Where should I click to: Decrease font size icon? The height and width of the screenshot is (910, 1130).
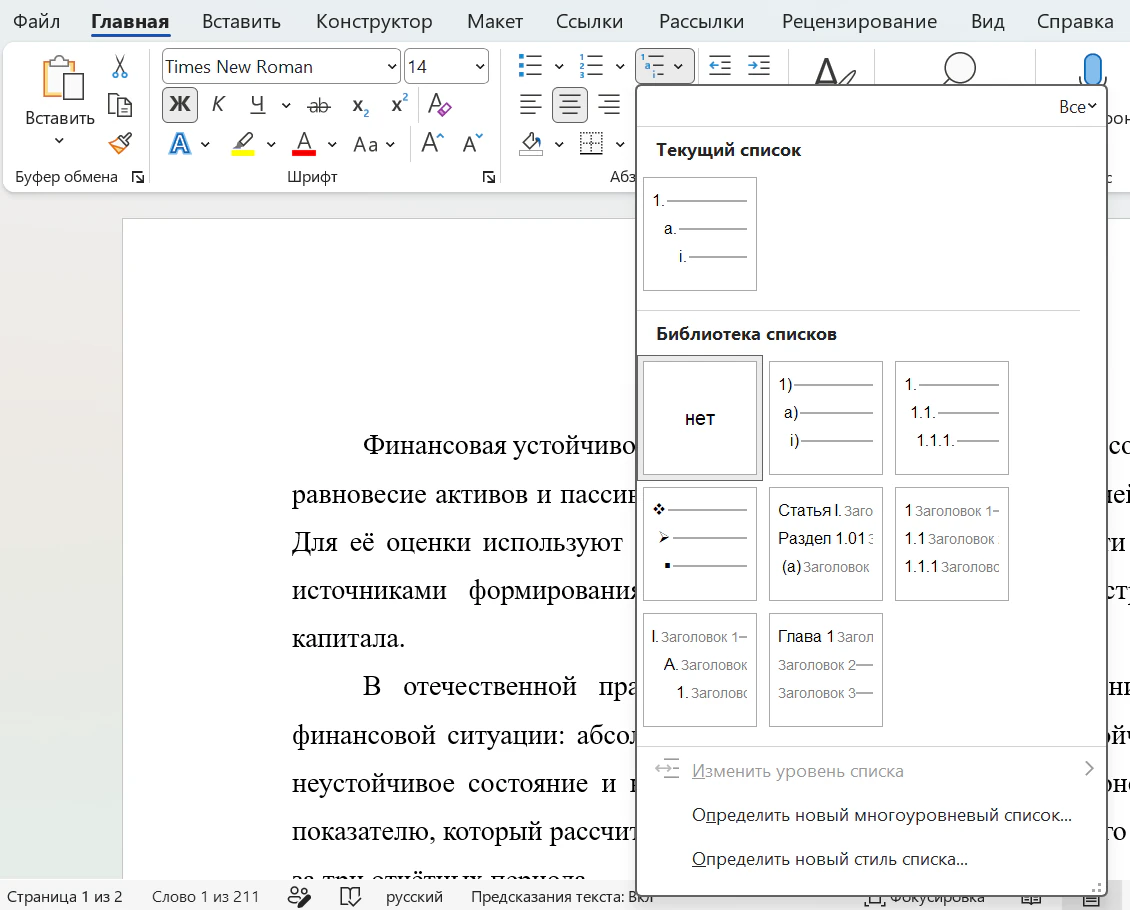point(473,143)
